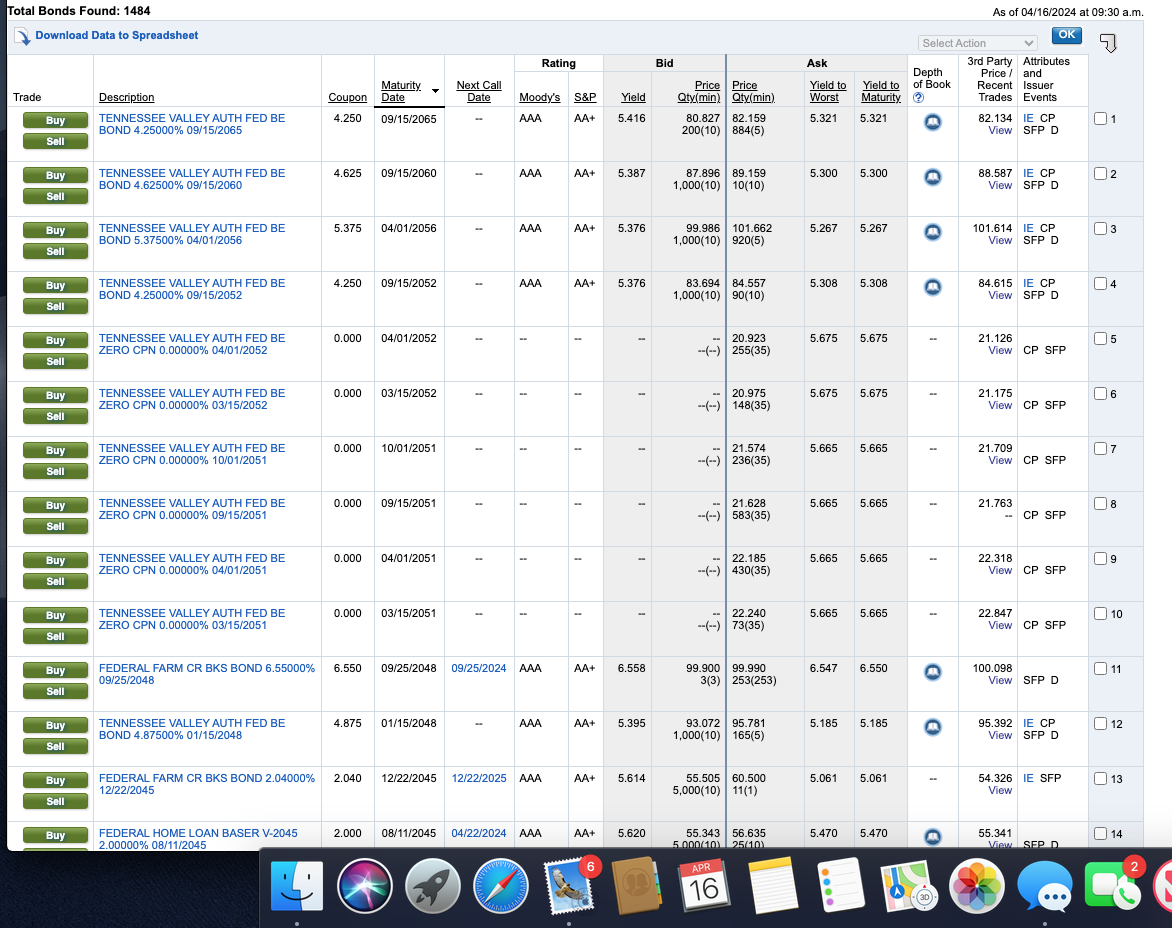The height and width of the screenshot is (928, 1172).
Task: Click the Moody's rating column header
Action: point(540,98)
